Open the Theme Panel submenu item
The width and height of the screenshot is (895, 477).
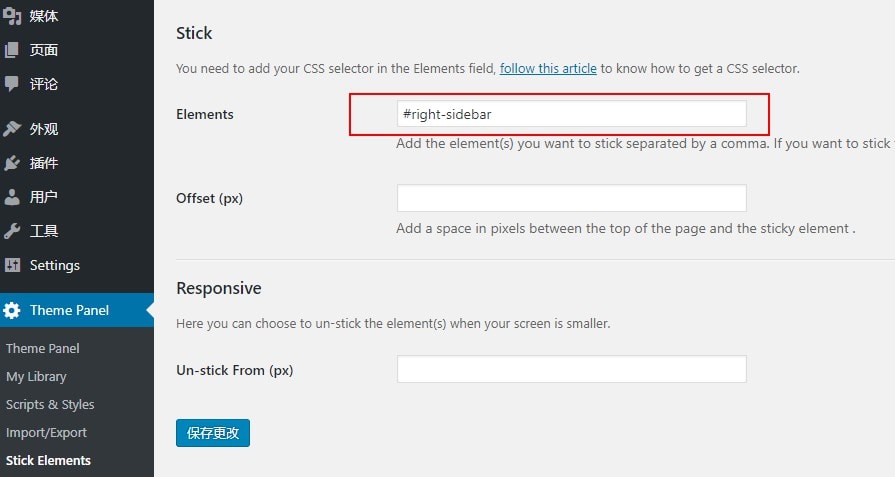[x=43, y=348]
